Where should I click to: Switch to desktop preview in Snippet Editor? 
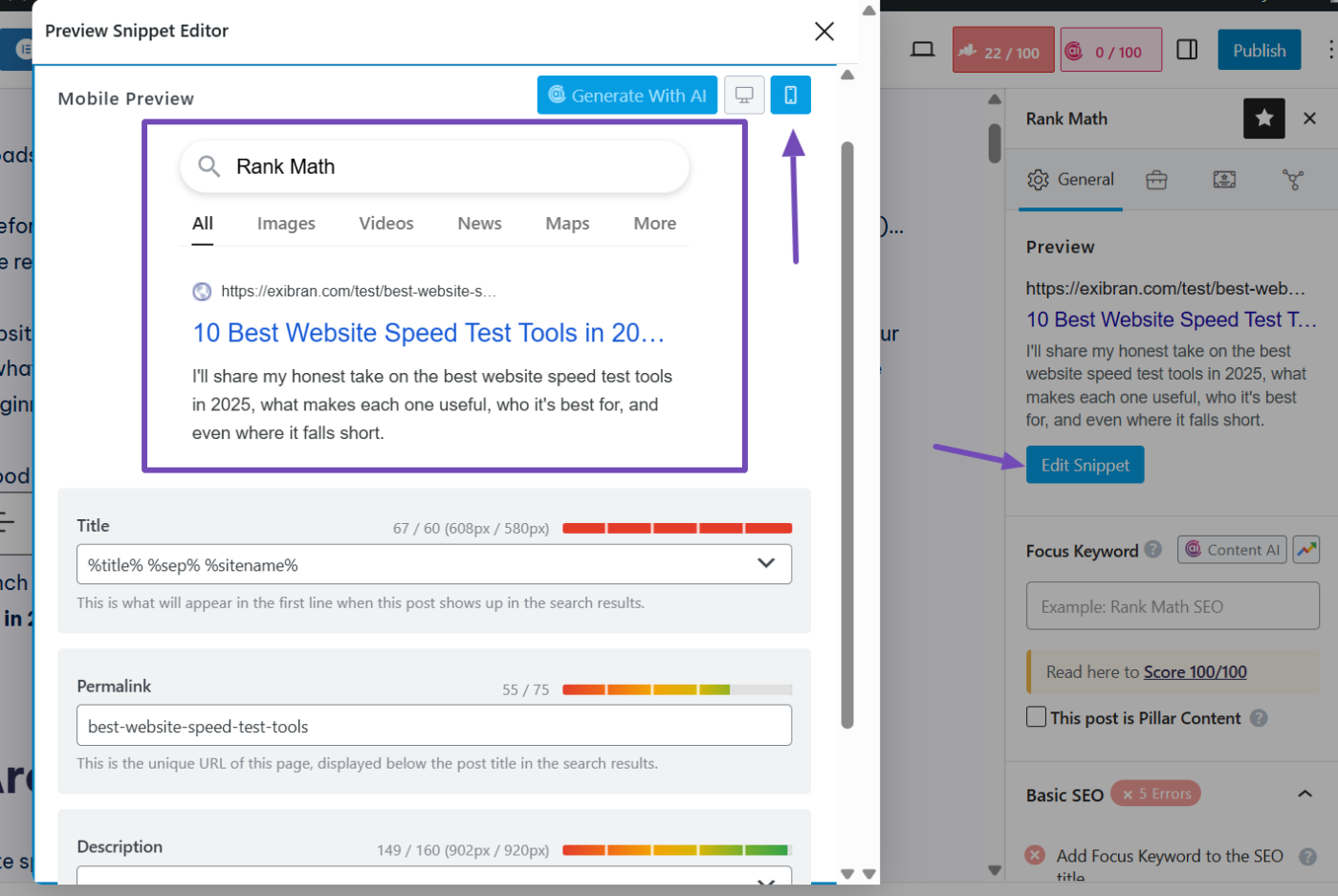pyautogui.click(x=744, y=95)
